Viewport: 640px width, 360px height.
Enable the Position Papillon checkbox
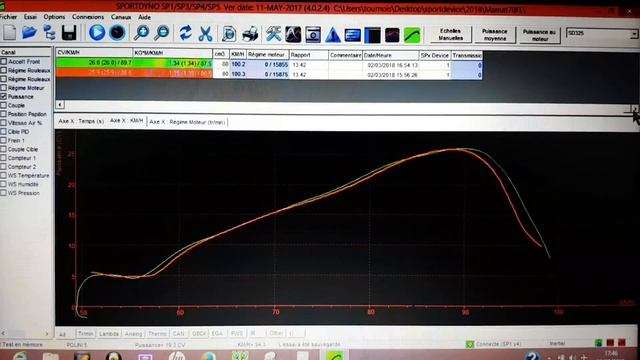[x=4, y=114]
